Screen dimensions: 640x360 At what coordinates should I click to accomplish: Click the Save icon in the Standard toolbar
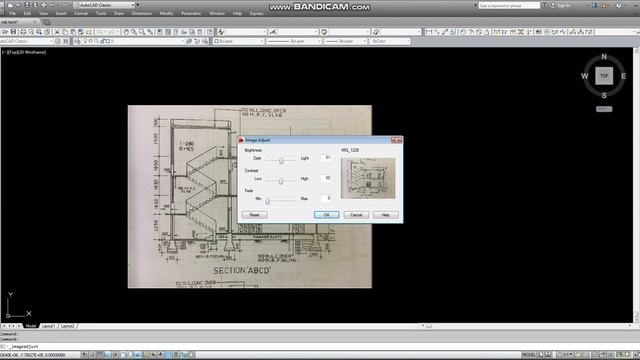click(13, 32)
